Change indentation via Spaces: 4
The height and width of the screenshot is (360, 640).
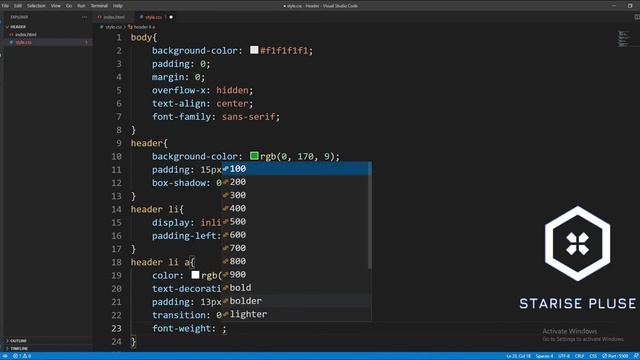click(x=544, y=356)
